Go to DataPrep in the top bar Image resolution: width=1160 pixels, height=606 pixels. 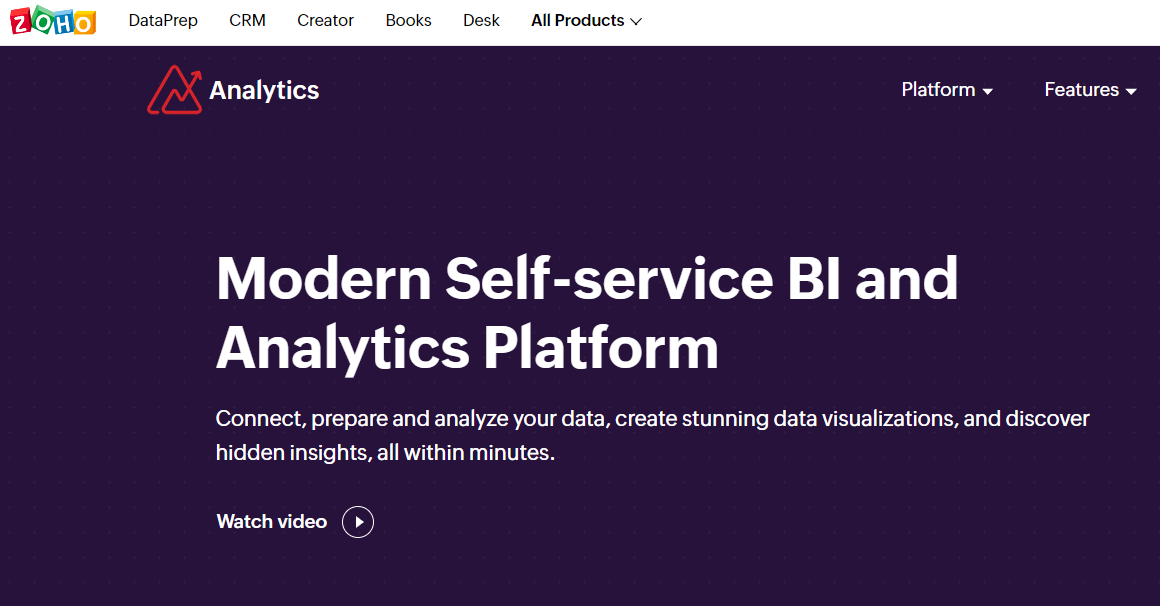(x=163, y=20)
